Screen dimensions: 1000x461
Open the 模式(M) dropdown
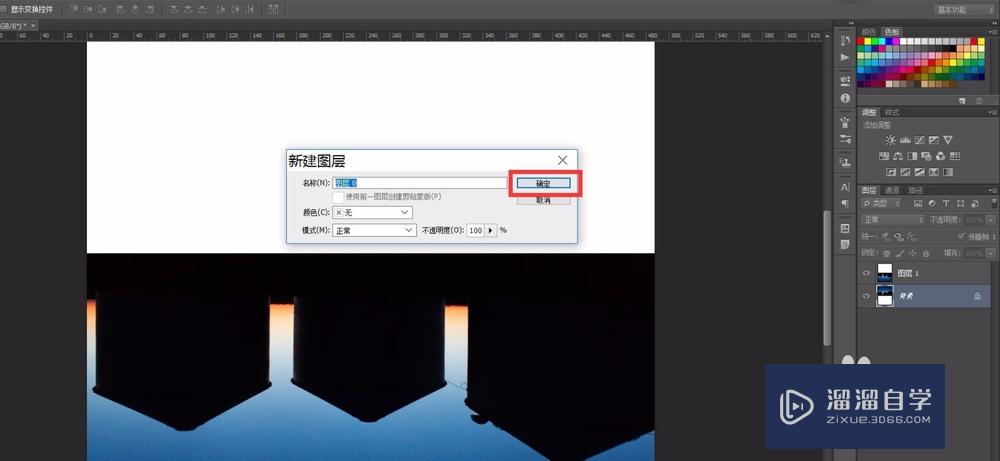click(x=374, y=230)
